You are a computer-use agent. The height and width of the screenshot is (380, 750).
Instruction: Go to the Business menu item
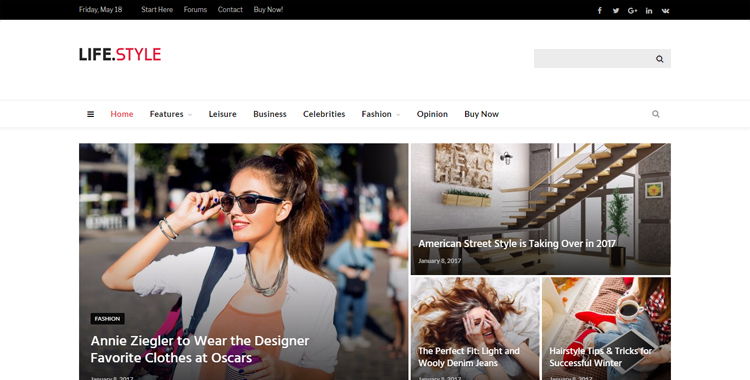click(270, 114)
